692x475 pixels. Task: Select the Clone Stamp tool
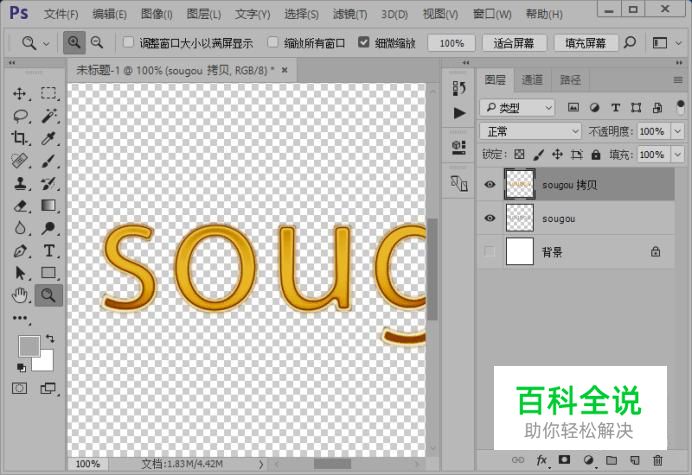pyautogui.click(x=19, y=183)
